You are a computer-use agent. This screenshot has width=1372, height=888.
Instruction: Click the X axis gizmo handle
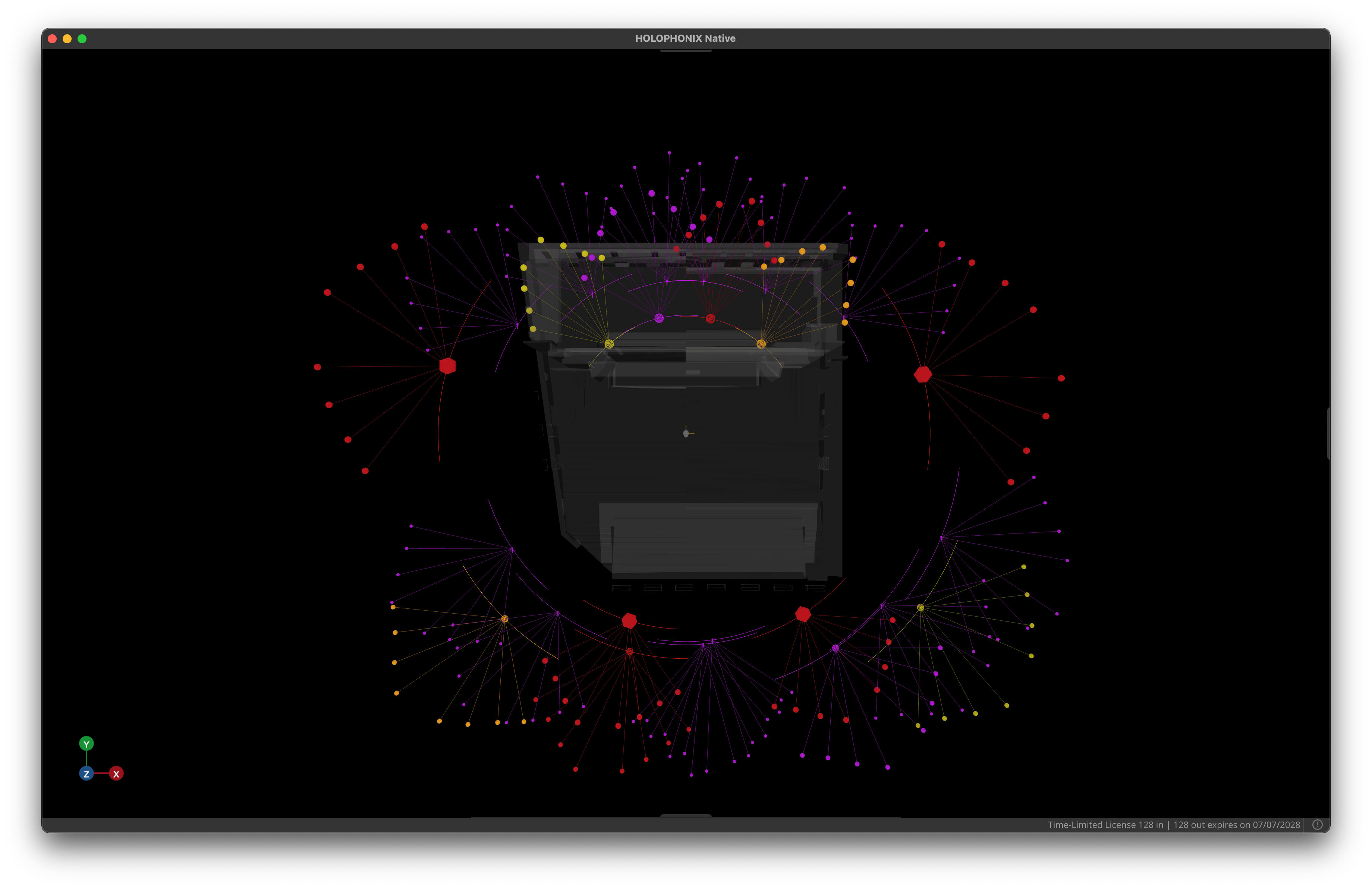(116, 774)
